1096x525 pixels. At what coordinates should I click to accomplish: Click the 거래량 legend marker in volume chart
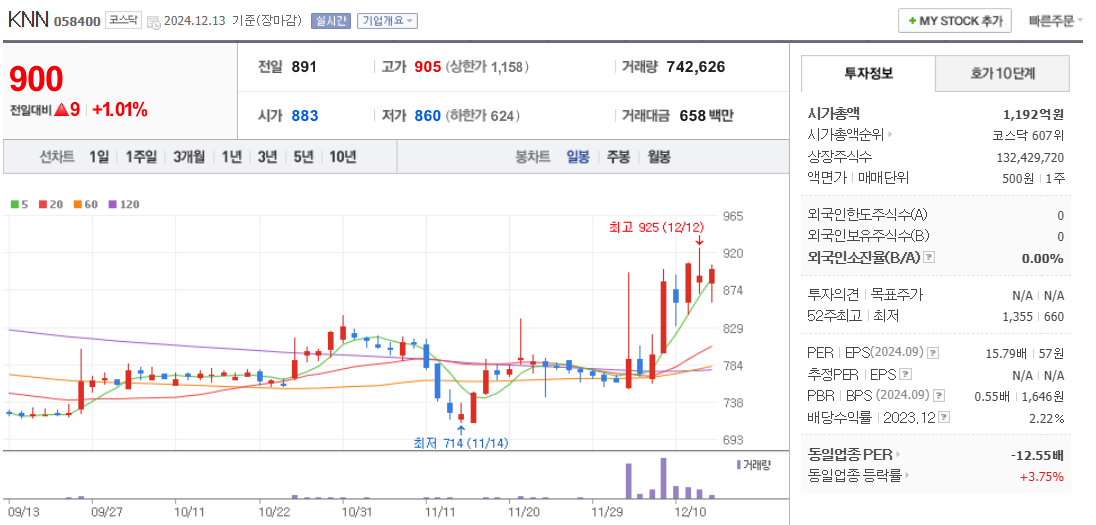tap(738, 464)
